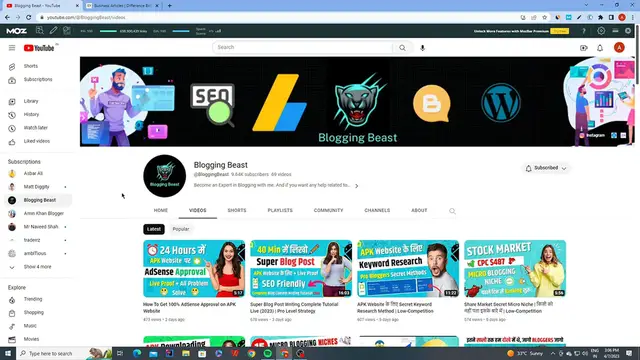Screen dimensions: 640x360
Task: Click the MOZ bar logo
Action: coord(16,31)
